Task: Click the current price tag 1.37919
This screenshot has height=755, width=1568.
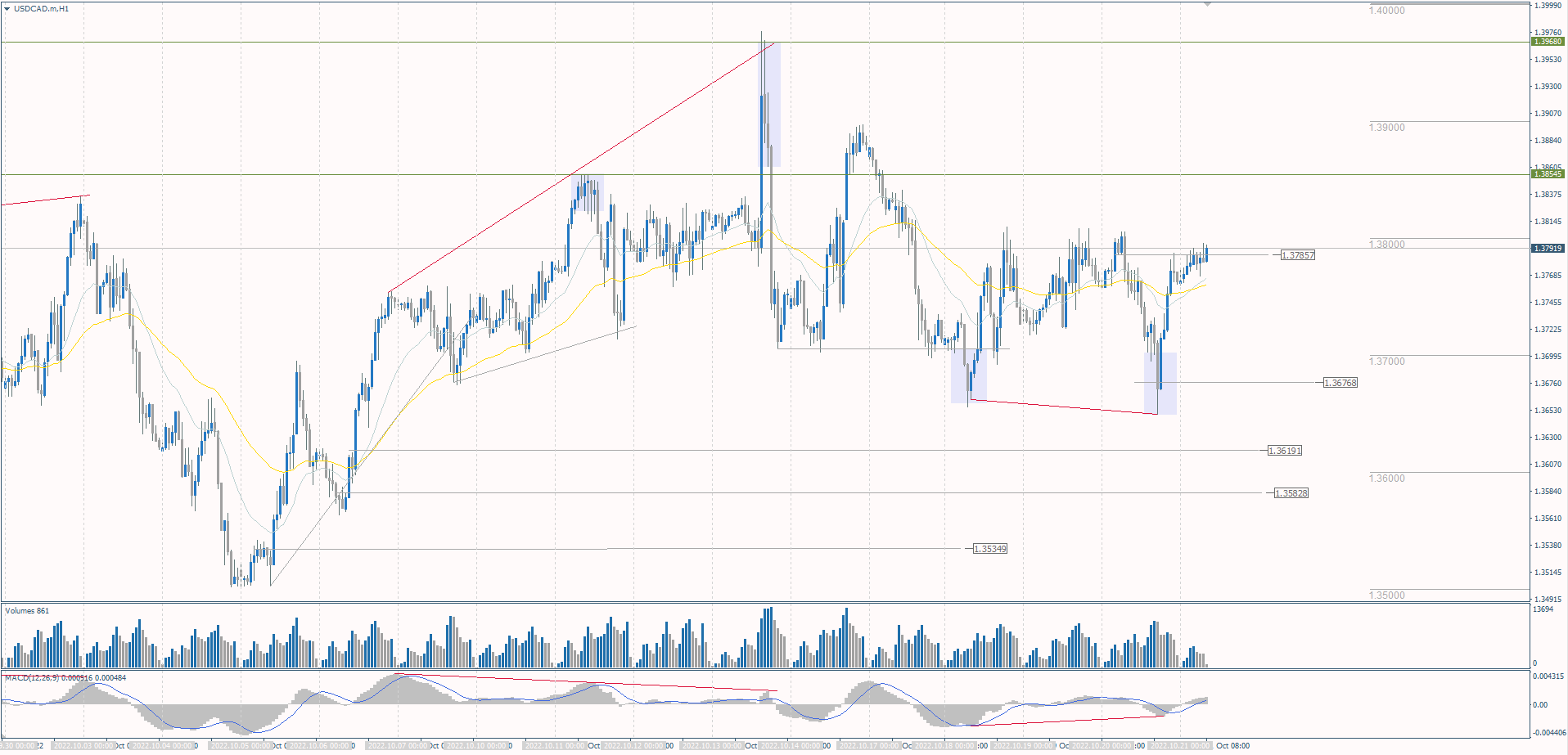Action: 1548,248
